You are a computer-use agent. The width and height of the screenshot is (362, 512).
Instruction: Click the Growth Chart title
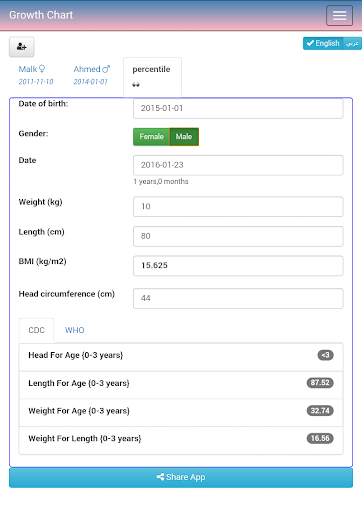41,15
